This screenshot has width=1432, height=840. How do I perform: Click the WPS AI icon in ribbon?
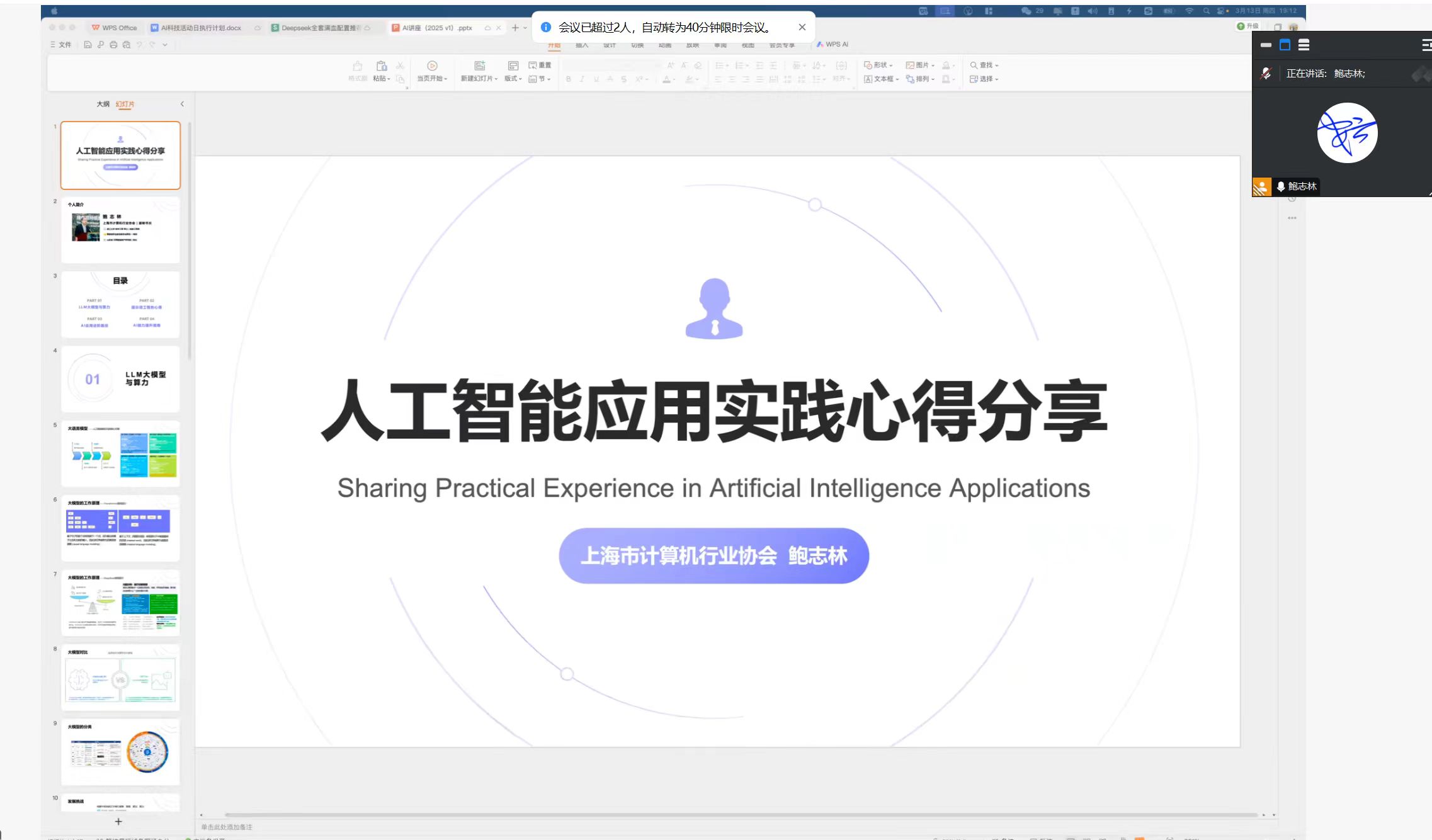(832, 45)
